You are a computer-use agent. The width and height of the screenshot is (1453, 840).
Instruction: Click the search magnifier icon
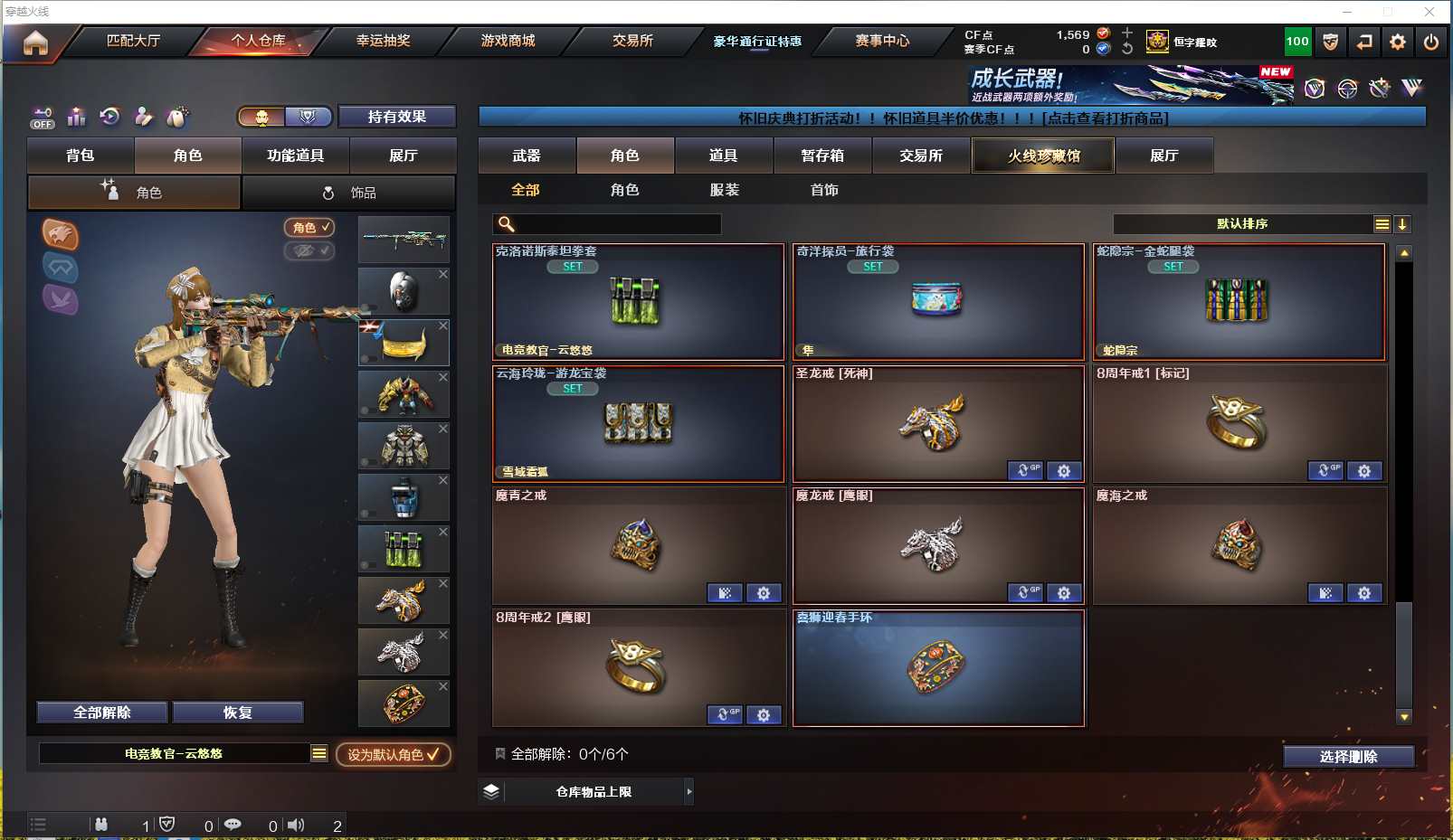(x=507, y=223)
